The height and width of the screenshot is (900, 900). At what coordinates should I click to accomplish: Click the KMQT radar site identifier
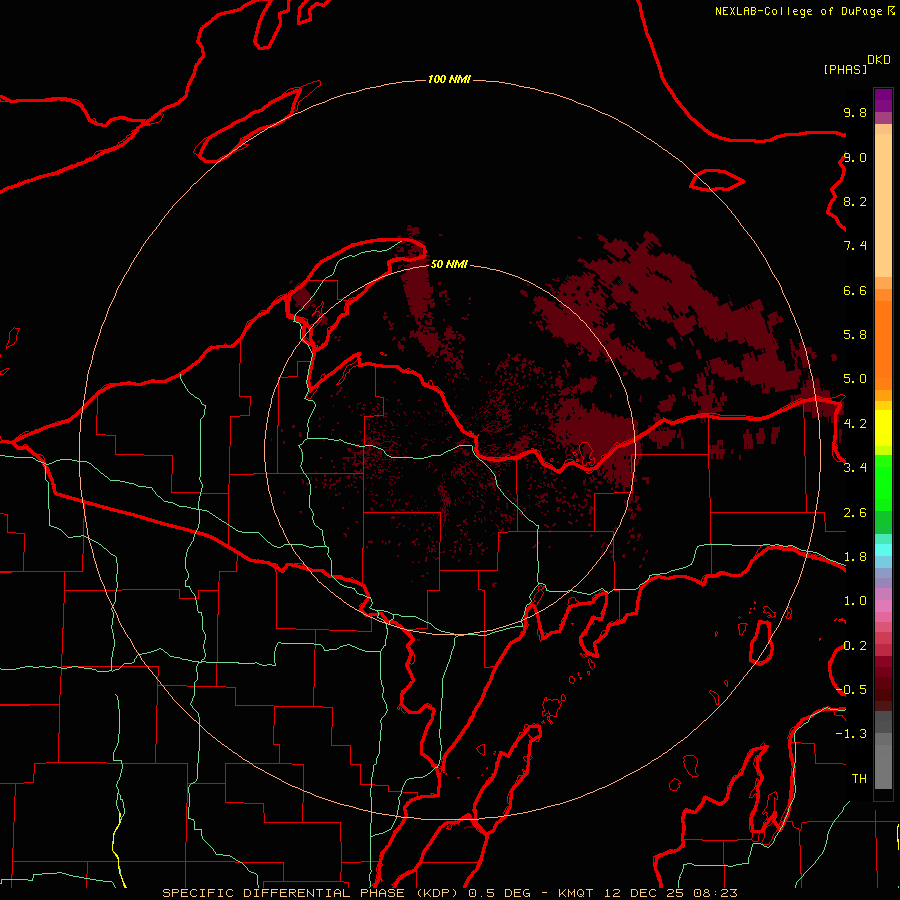click(x=576, y=893)
